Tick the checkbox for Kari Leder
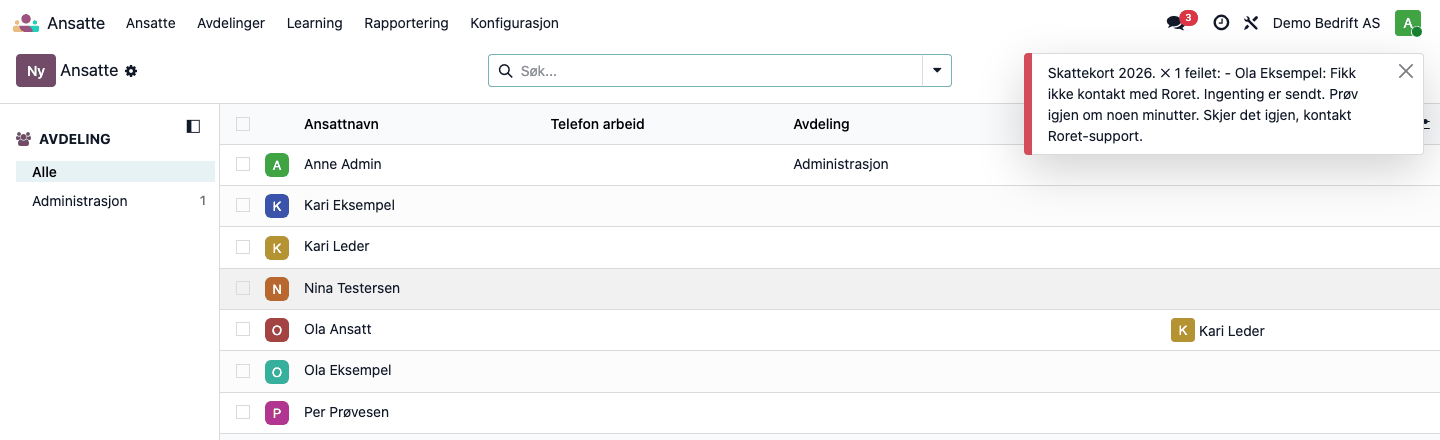This screenshot has width=1440, height=440. click(x=243, y=246)
